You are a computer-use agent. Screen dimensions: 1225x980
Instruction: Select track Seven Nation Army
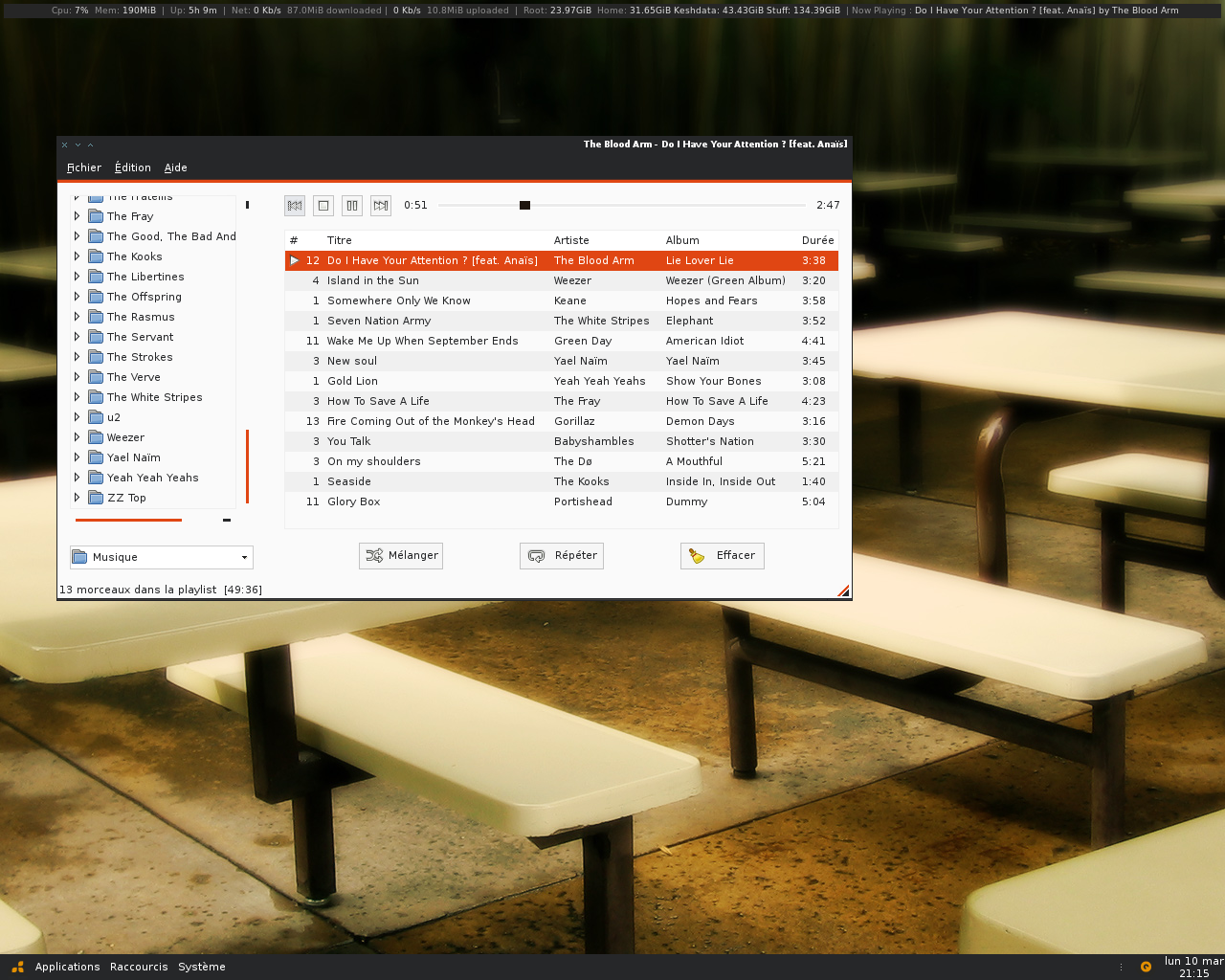coord(561,321)
